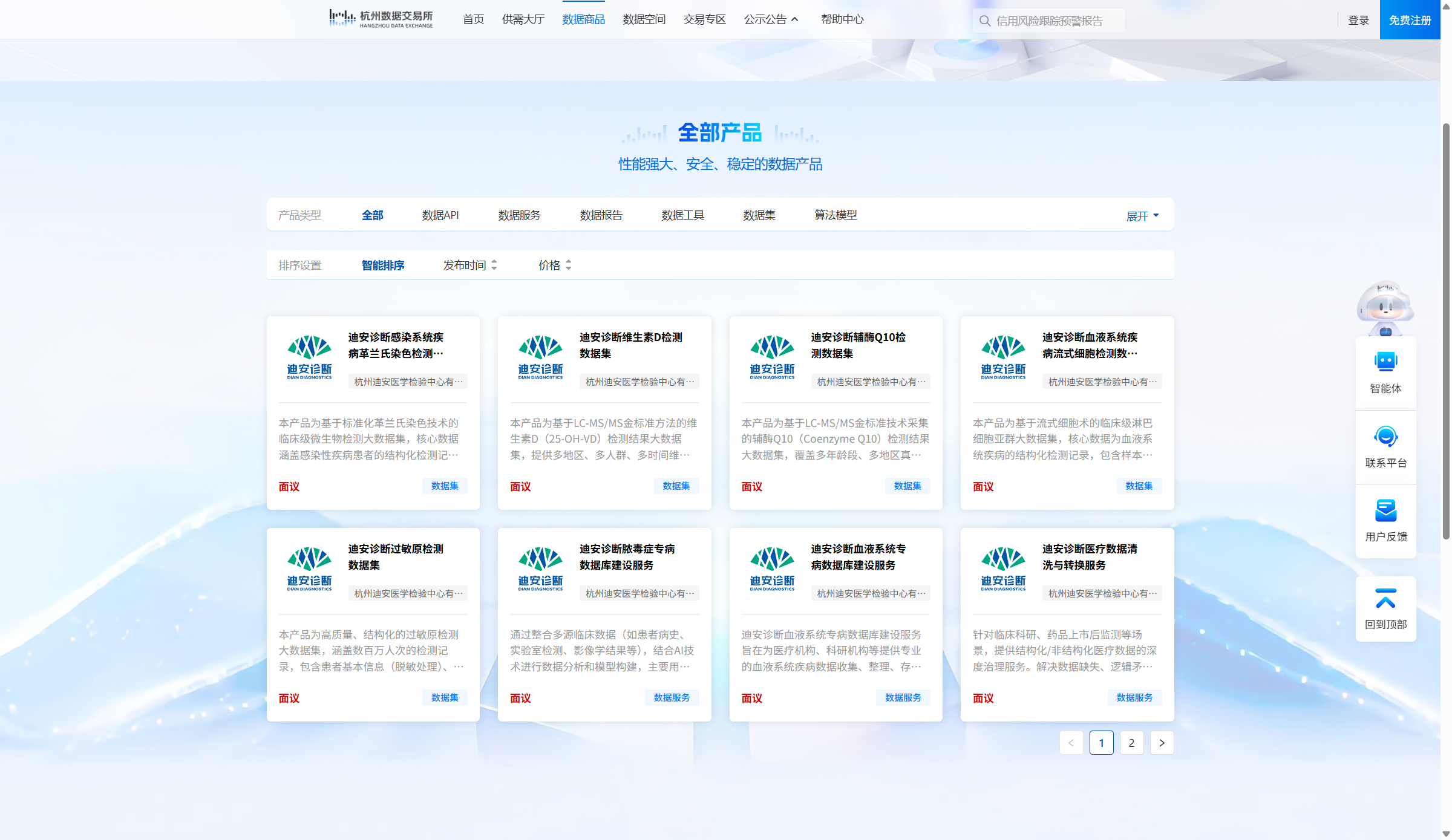The image size is (1452, 840).
Task: Open 交易专区 in top navigation
Action: point(704,19)
